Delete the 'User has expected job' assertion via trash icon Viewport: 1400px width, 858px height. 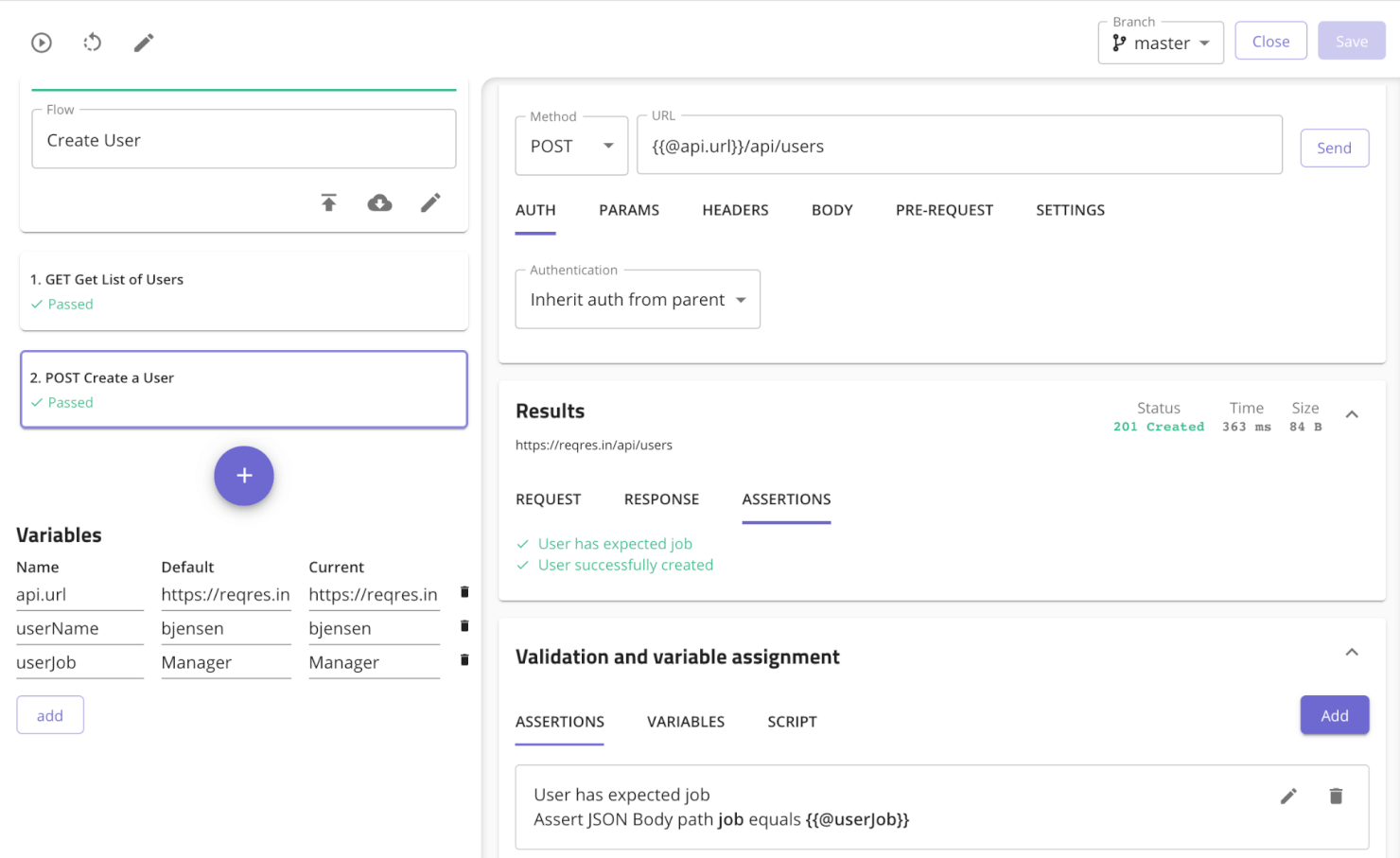pyautogui.click(x=1336, y=796)
